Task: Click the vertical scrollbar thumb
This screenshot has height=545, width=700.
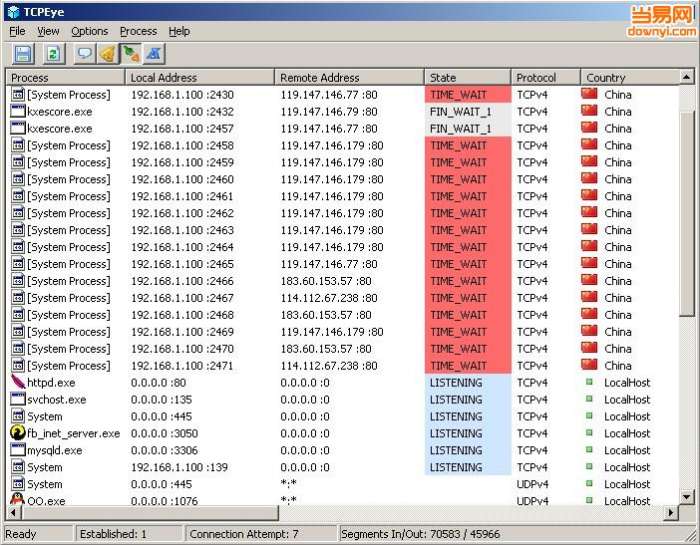Action: point(686,215)
